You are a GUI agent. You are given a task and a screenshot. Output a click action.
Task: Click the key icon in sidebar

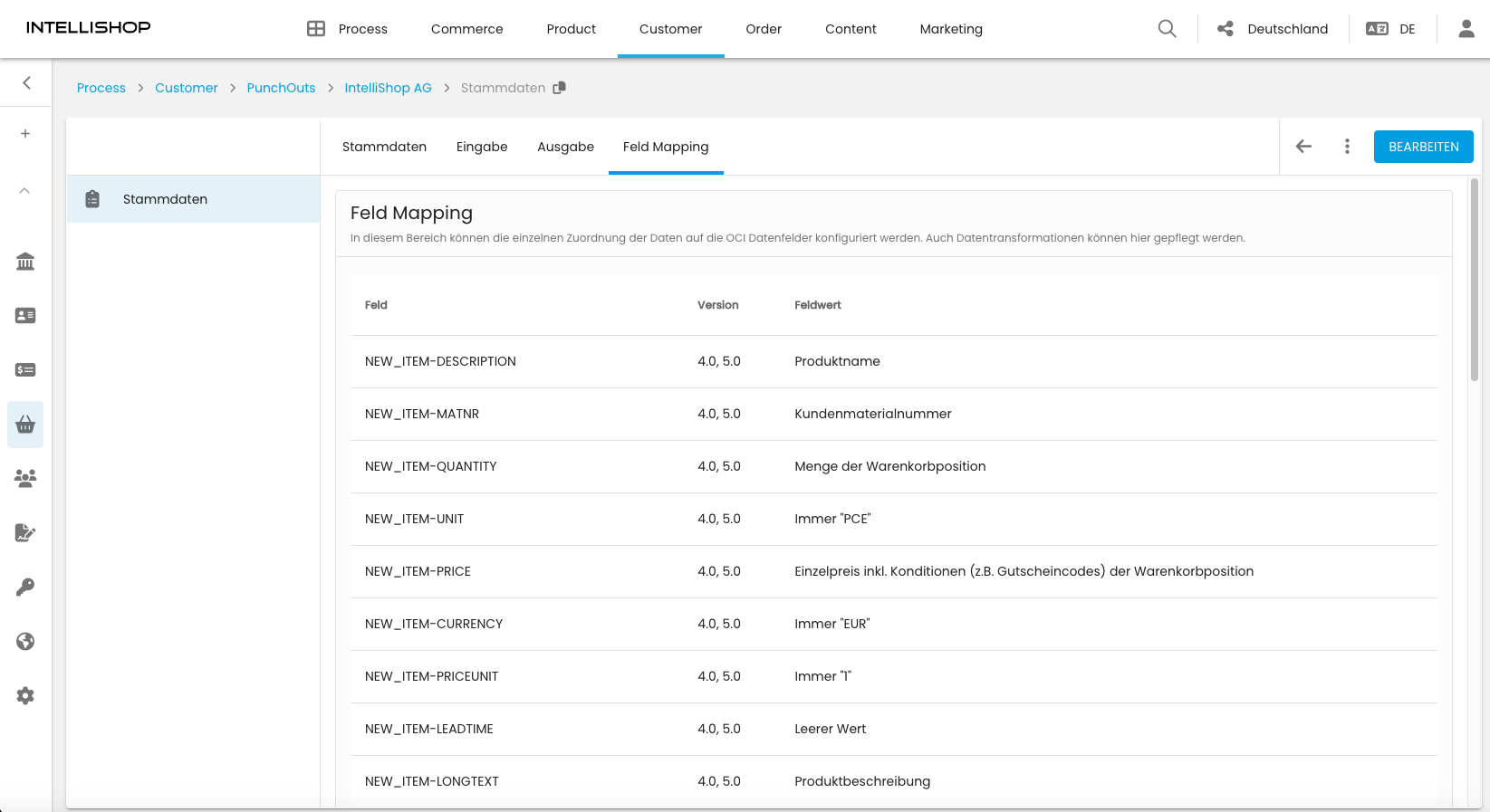click(25, 588)
